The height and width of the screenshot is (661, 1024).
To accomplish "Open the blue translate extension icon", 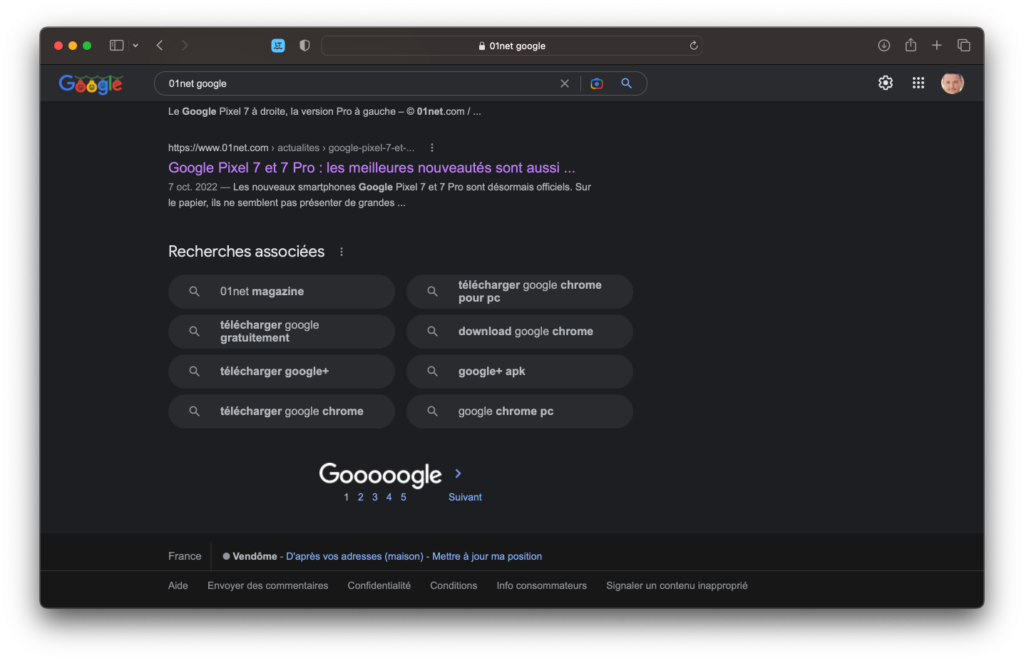I will (278, 45).
